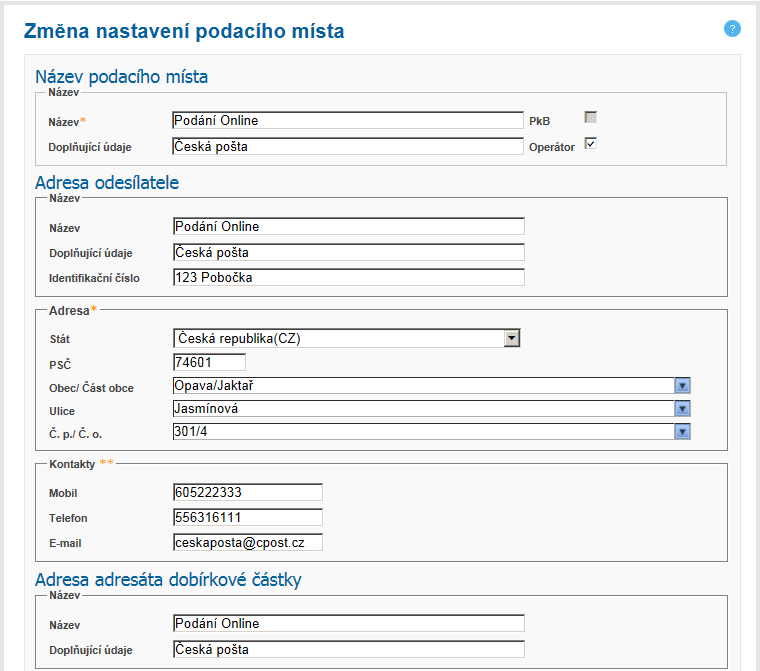Expand the Obec/Část obce dropdown arrow
The image size is (760, 671).
point(683,386)
